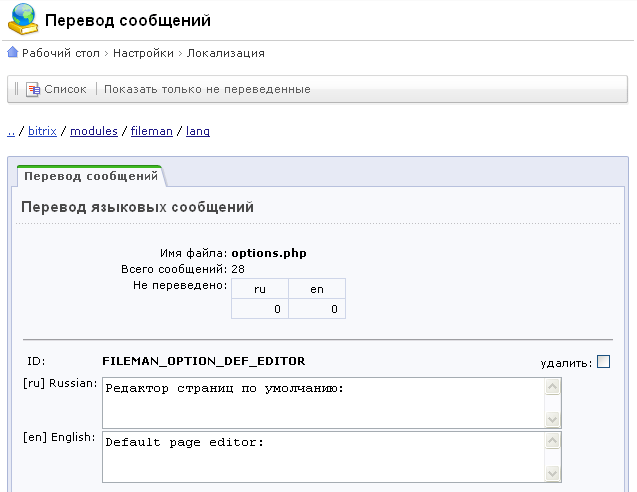637x492 pixels.
Task: Focus the English translation text field
Action: point(322,457)
